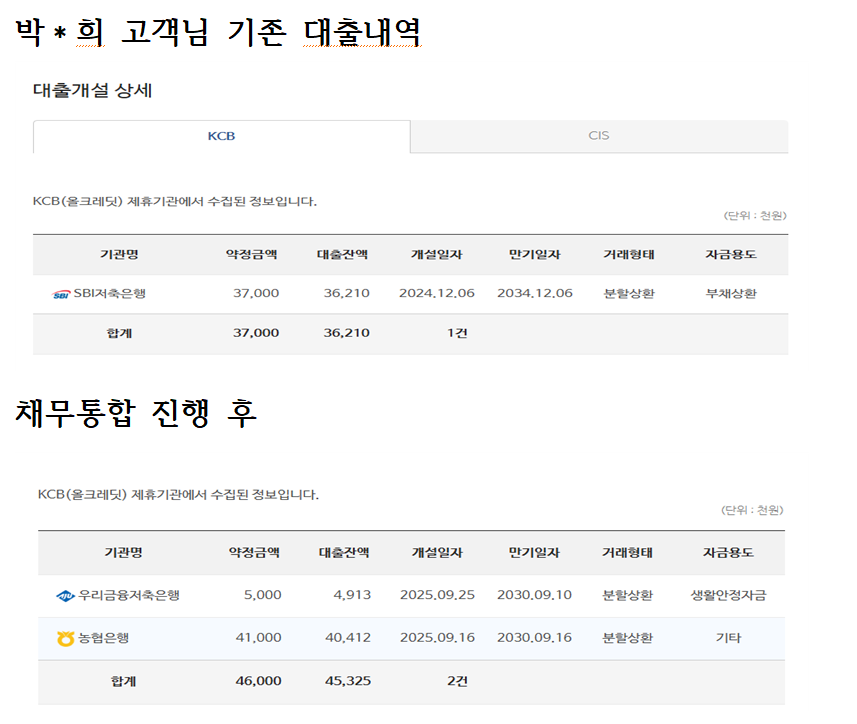This screenshot has height=724, width=857.
Task: Click the 2025.09.16 opening date for 농협은행
Action: point(436,638)
